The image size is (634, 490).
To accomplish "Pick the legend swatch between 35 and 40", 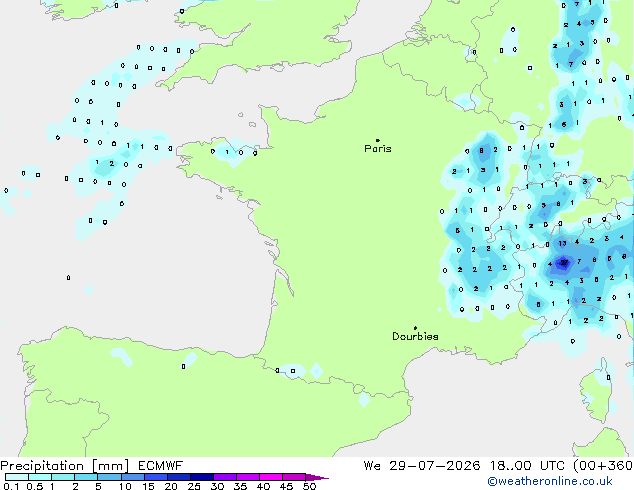I will [248, 477].
